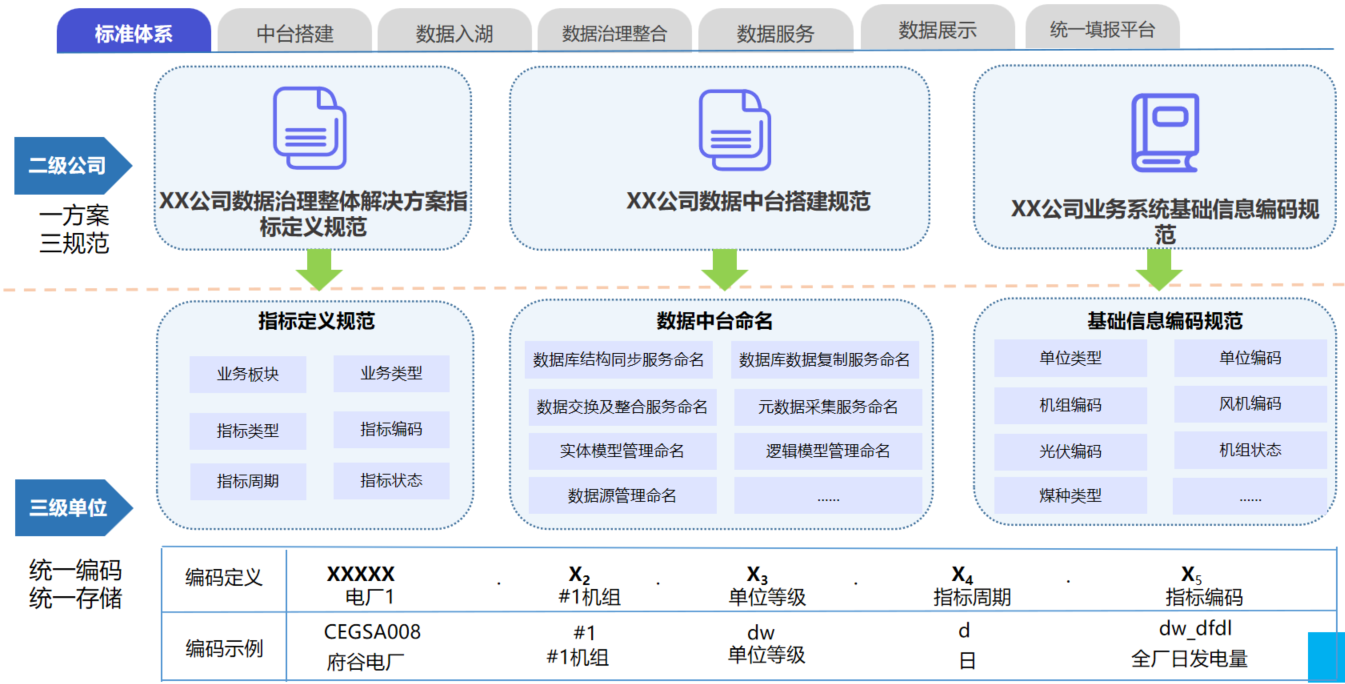
Task: Select 数据源管理命名 box
Action: coord(622,495)
